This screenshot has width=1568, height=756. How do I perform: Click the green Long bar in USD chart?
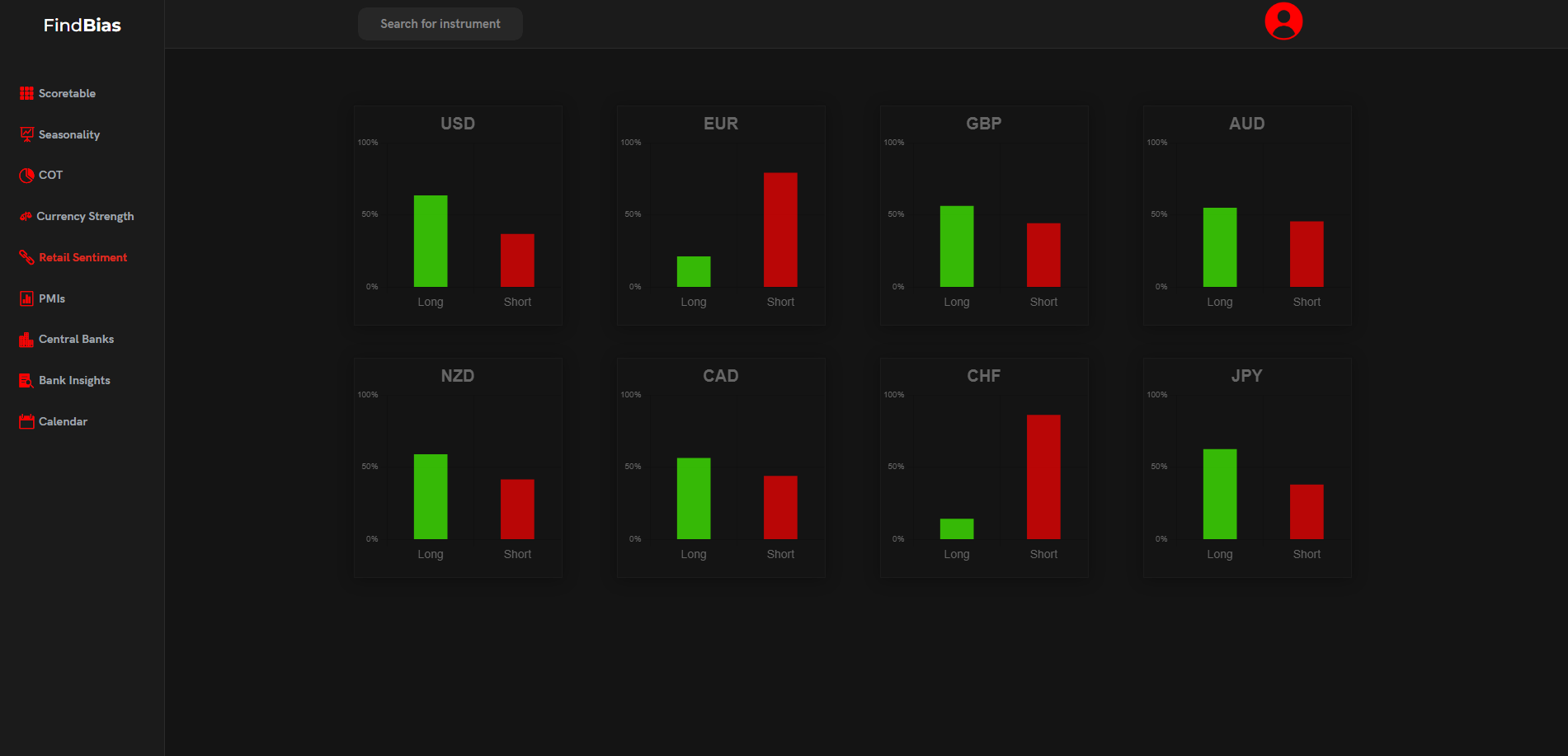431,241
